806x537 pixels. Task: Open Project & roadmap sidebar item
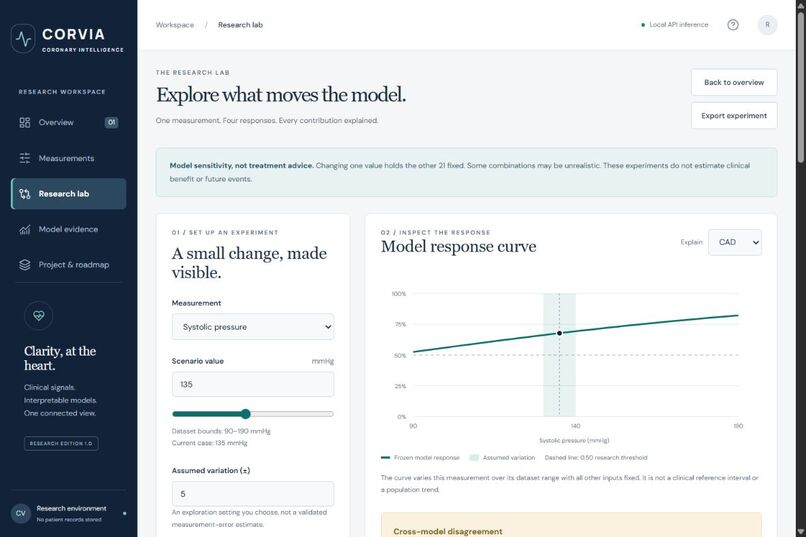pos(68,265)
